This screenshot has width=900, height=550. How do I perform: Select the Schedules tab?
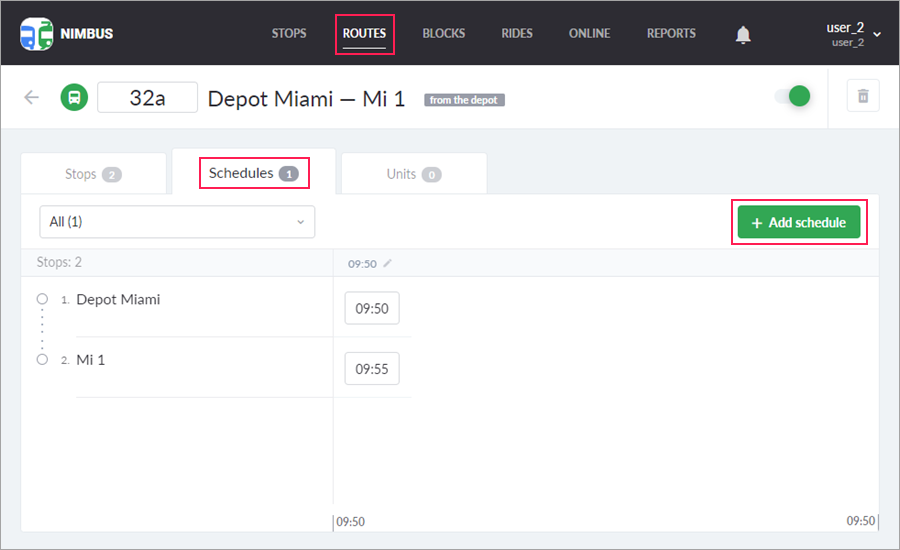click(254, 173)
